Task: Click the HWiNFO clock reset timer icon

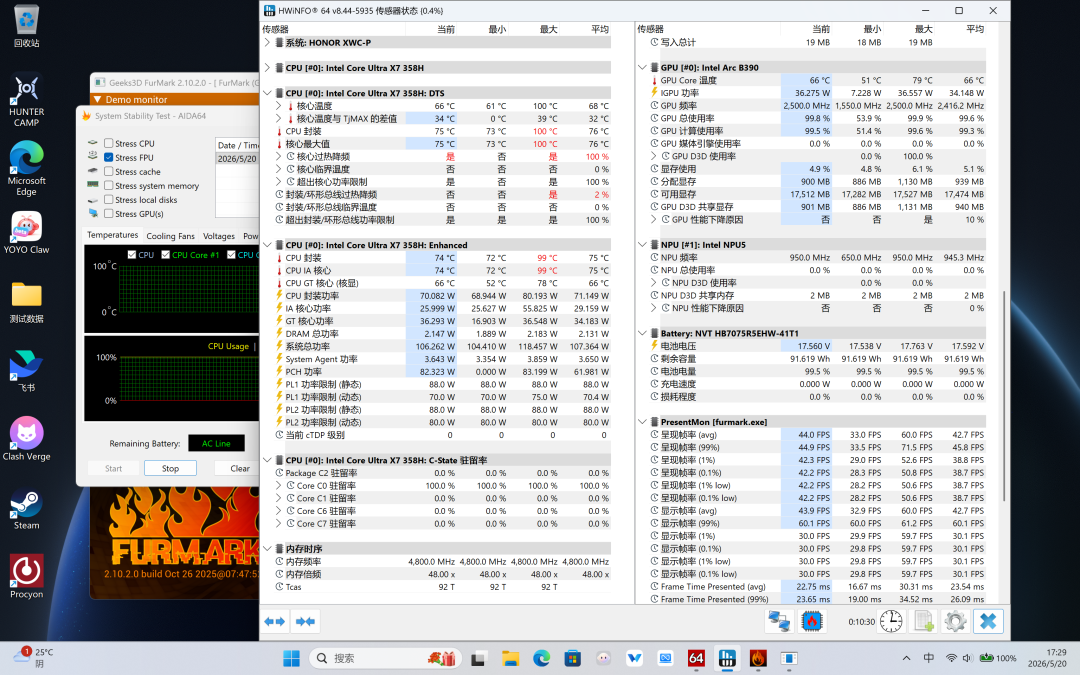Action: [891, 621]
